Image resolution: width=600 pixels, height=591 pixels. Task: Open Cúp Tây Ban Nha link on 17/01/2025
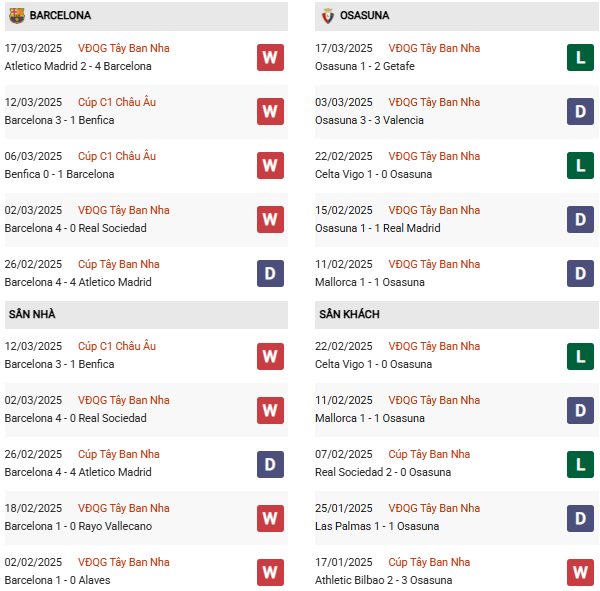[429, 562]
